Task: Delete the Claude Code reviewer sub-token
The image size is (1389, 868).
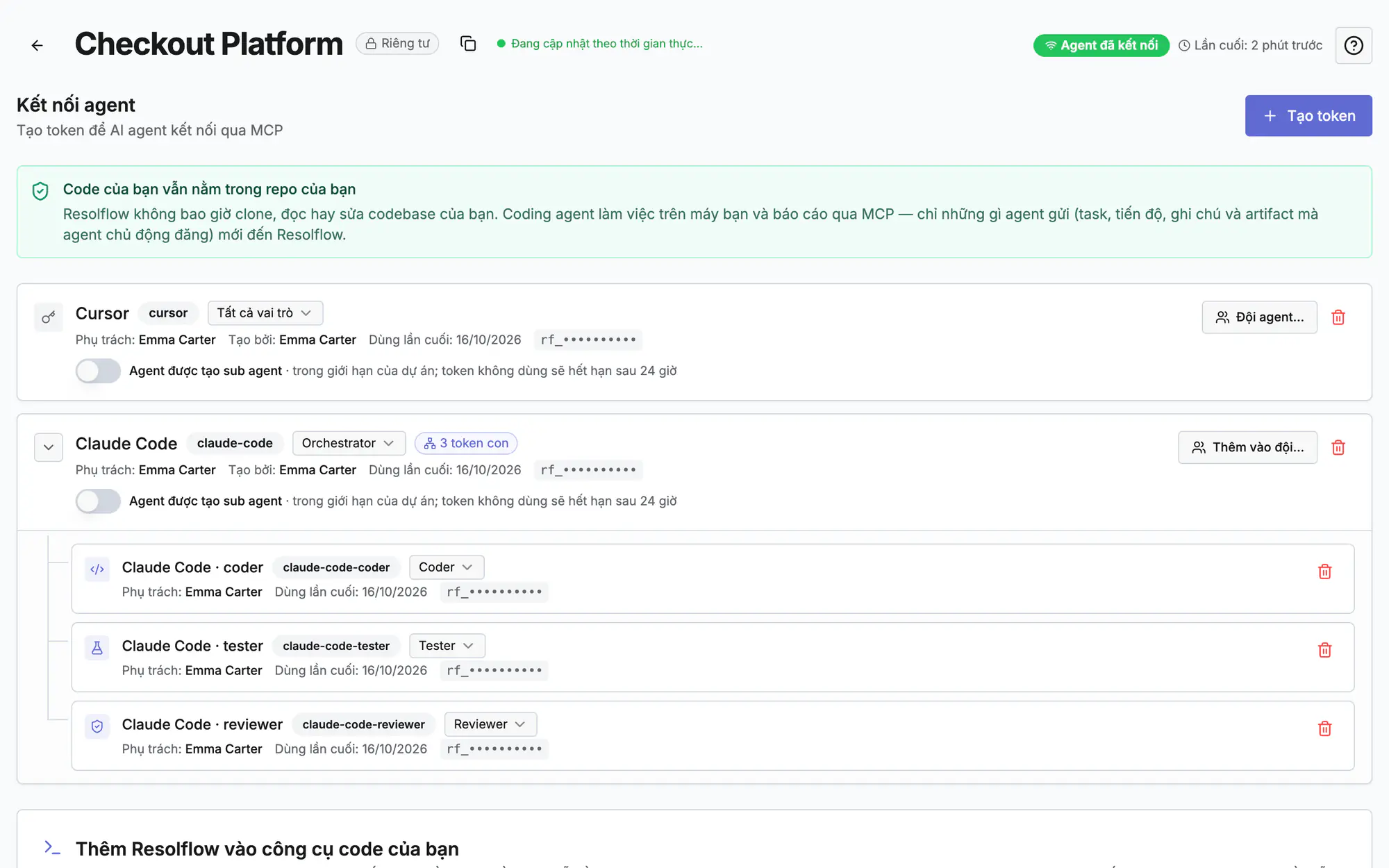Action: click(1324, 728)
